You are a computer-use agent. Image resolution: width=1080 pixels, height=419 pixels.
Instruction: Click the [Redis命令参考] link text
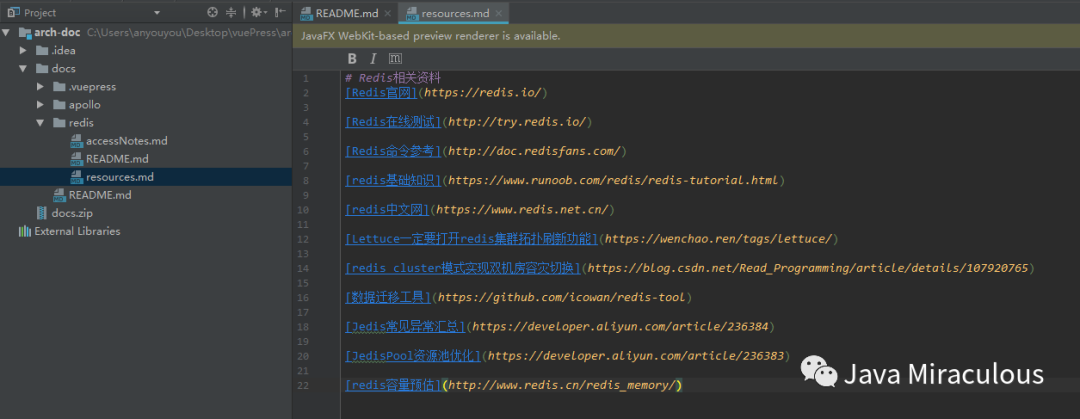[393, 151]
